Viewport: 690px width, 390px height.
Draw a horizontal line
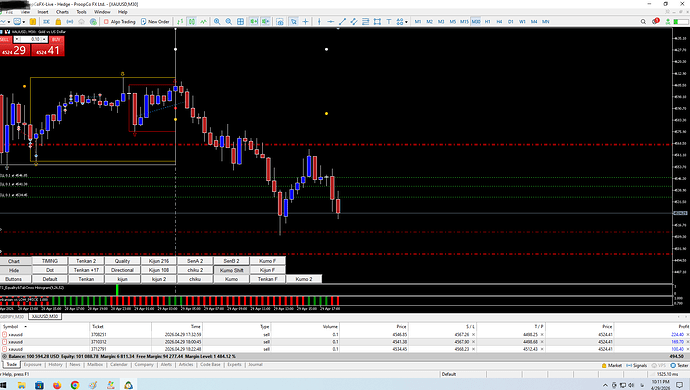pyautogui.click(x=330, y=22)
